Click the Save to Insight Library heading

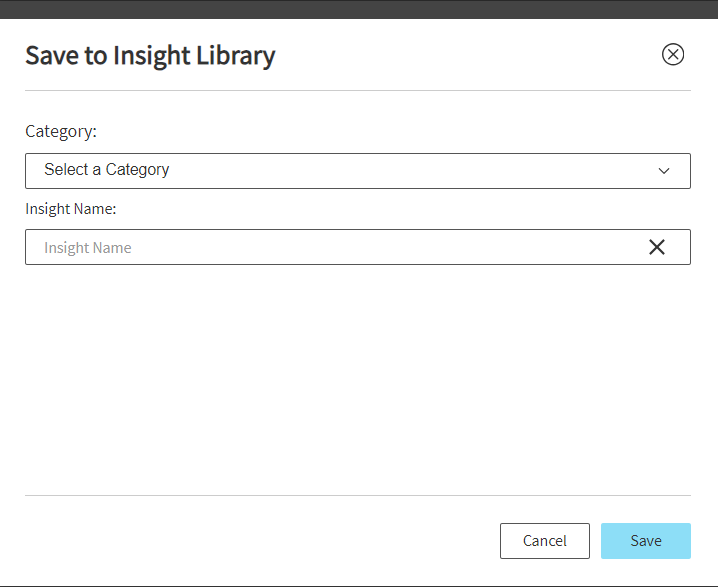tap(150, 55)
